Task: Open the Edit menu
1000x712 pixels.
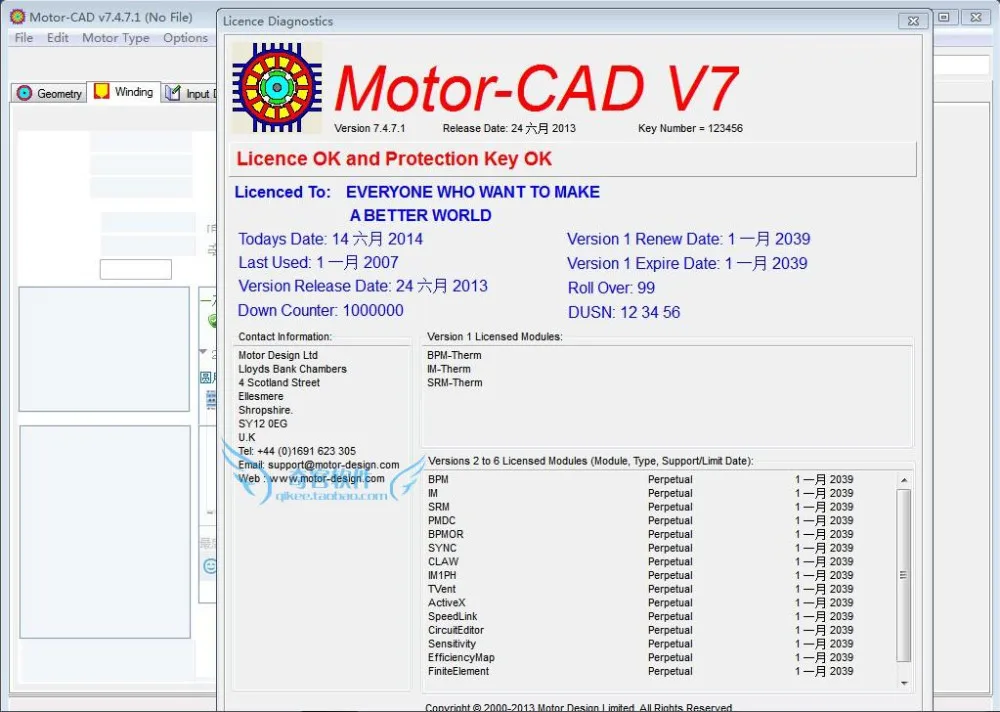Action: point(57,38)
